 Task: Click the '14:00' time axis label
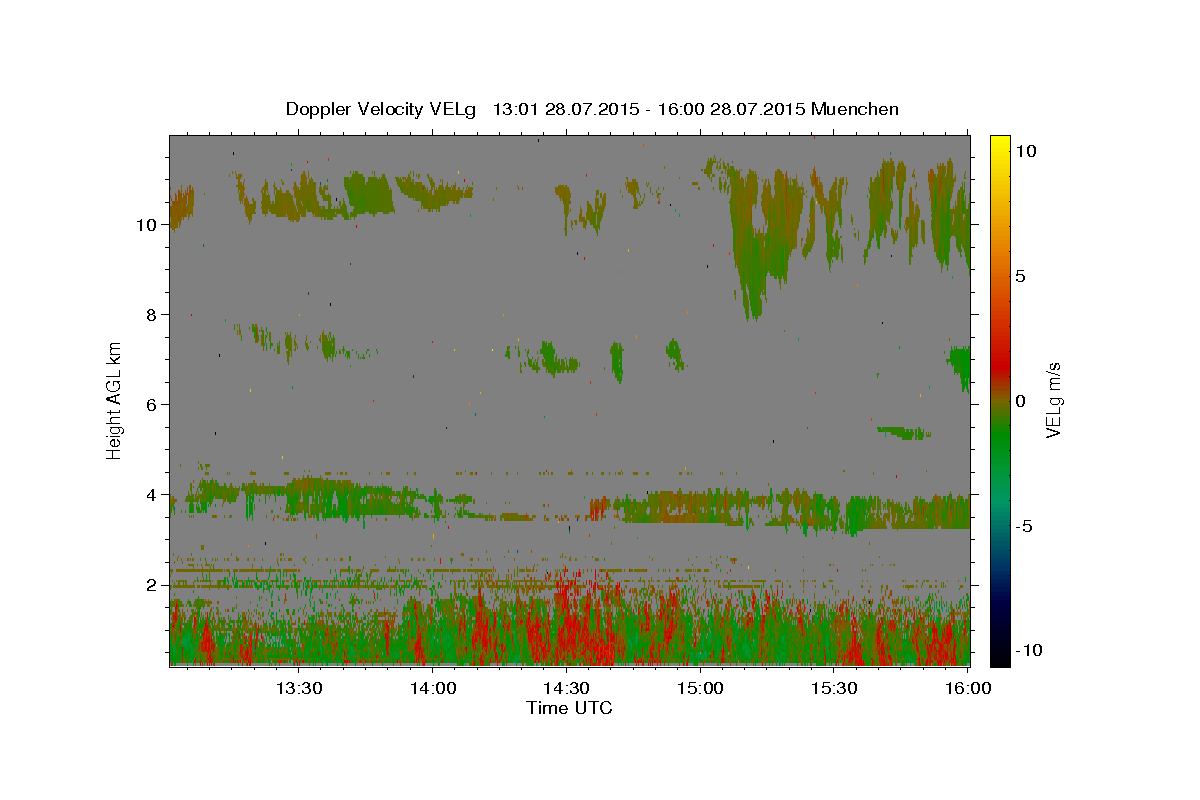coord(433,688)
